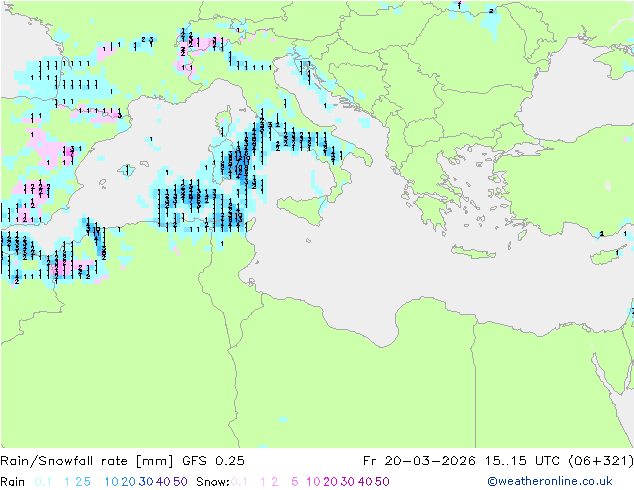634x490 pixels.
Task: Click Corsica island on the map
Action: coord(226,120)
